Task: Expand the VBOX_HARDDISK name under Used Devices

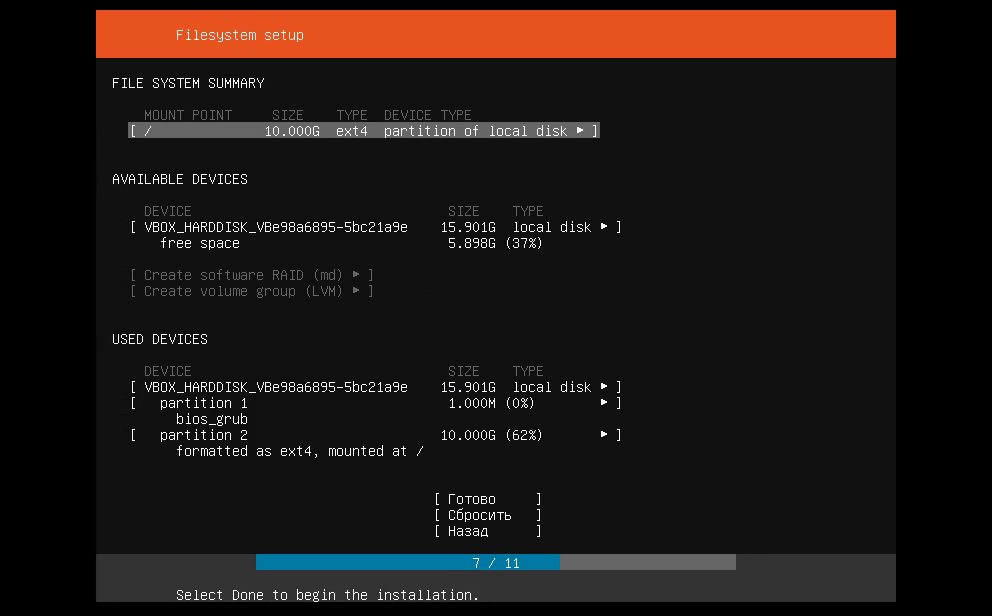Action: tap(276, 387)
